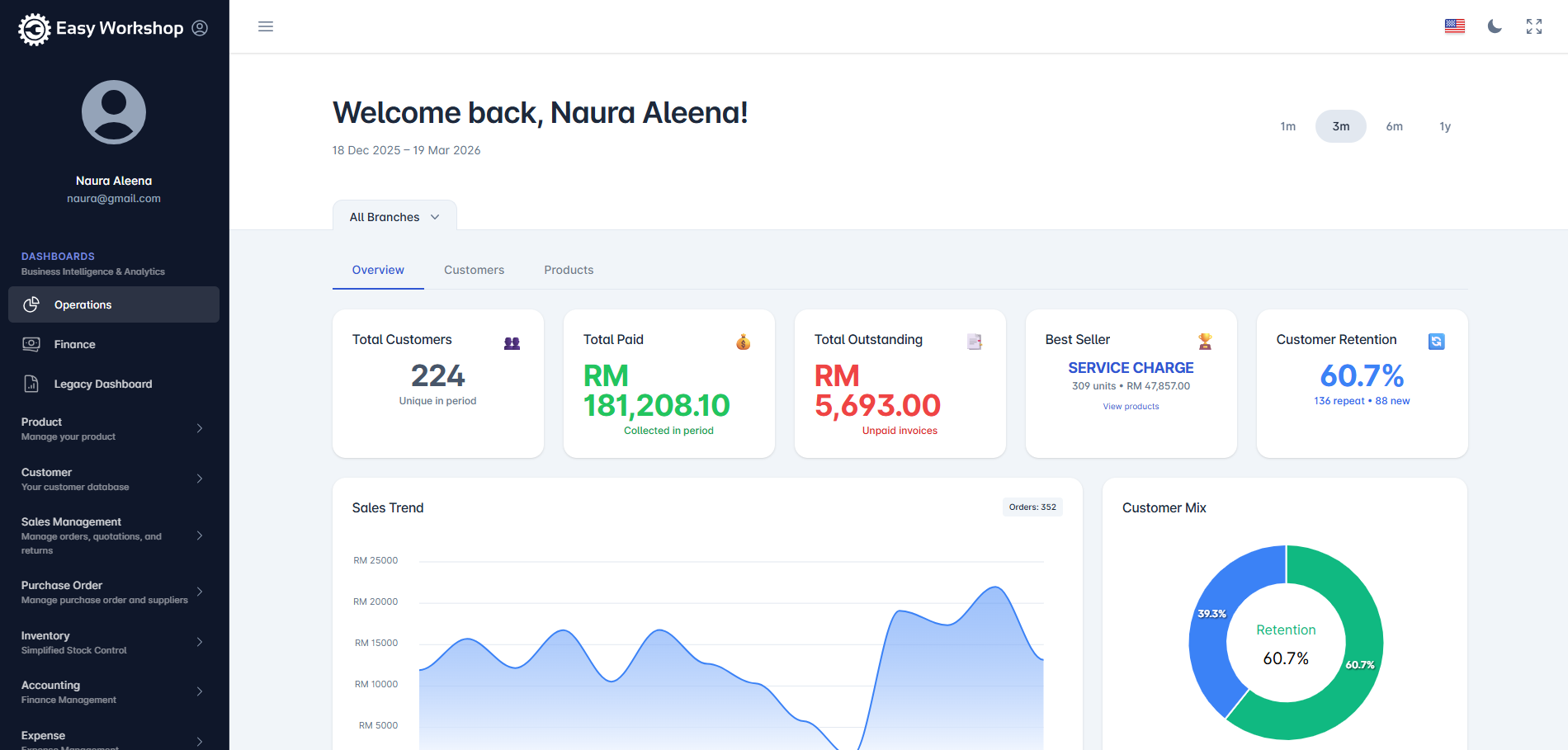Select the 6m period filter
The height and width of the screenshot is (750, 1568).
tap(1394, 126)
